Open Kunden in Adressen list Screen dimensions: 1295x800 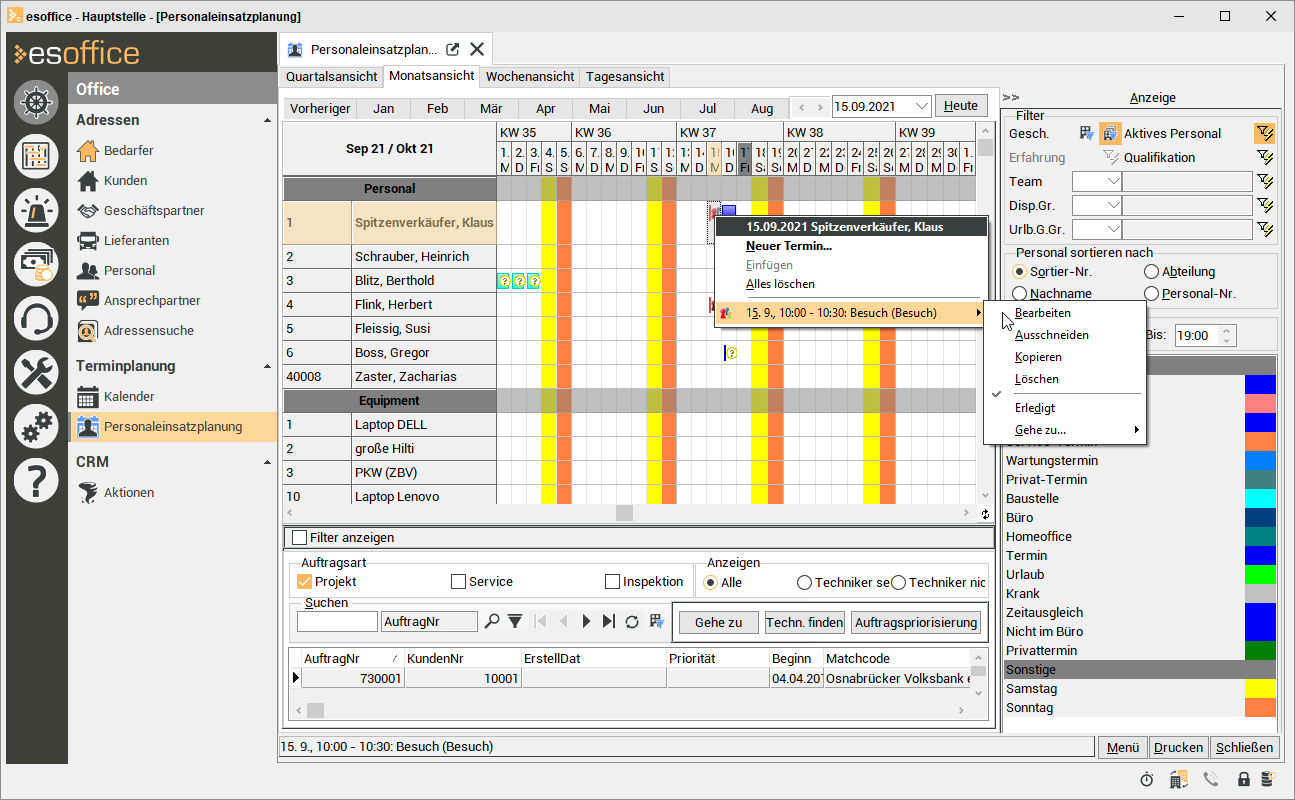tap(125, 180)
